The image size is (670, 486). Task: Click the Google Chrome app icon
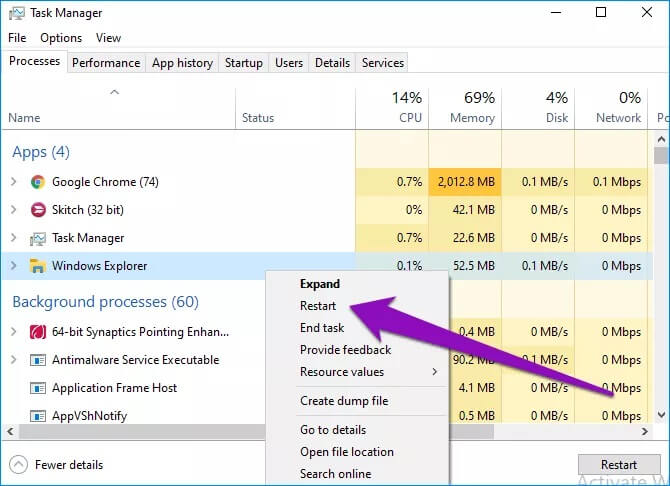point(38,182)
